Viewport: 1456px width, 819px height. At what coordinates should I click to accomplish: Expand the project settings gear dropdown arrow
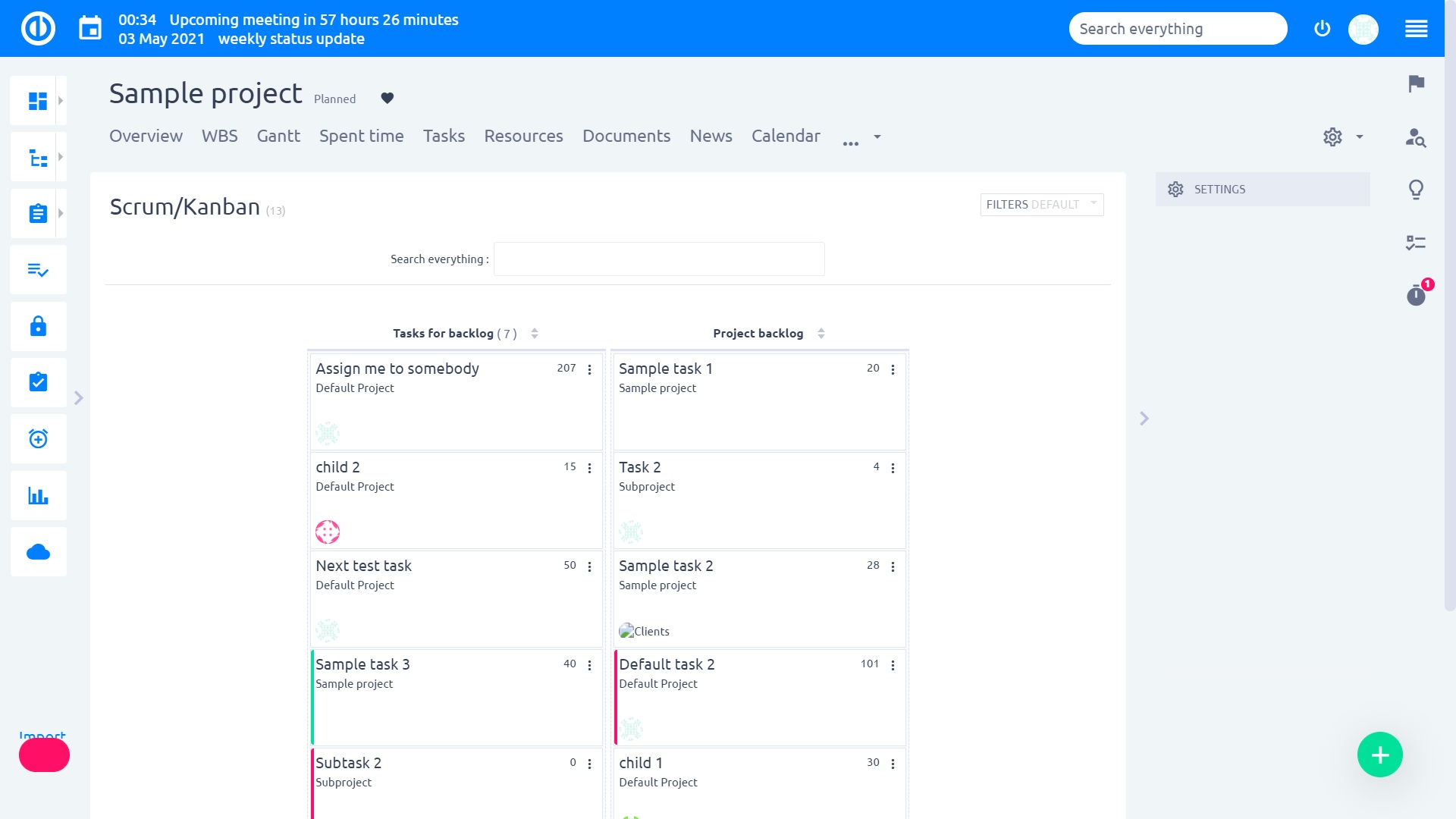pos(1360,136)
